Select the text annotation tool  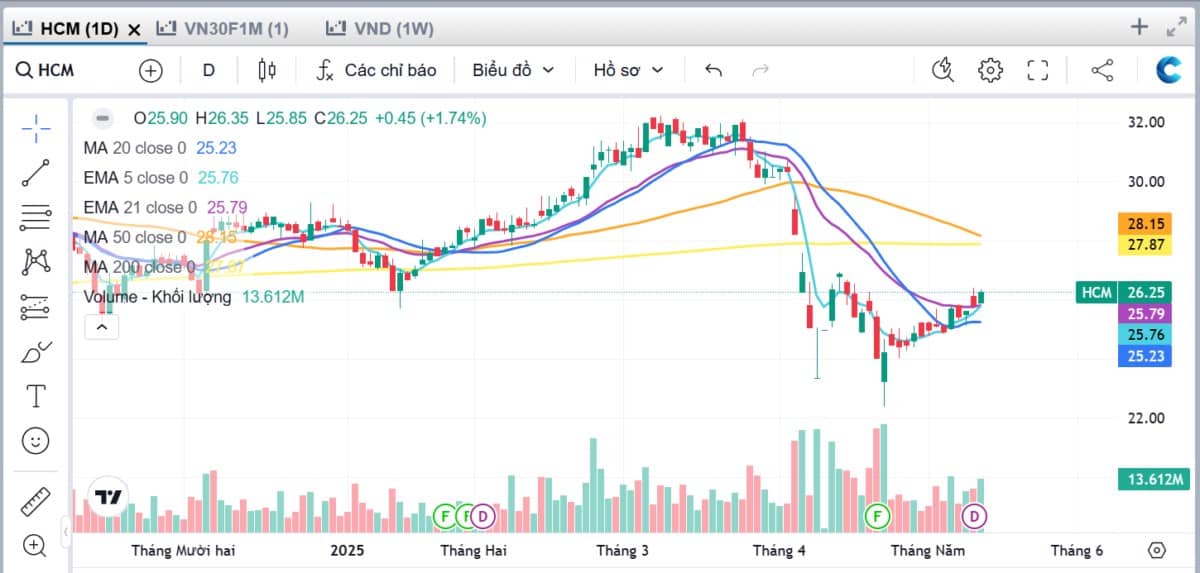click(36, 396)
